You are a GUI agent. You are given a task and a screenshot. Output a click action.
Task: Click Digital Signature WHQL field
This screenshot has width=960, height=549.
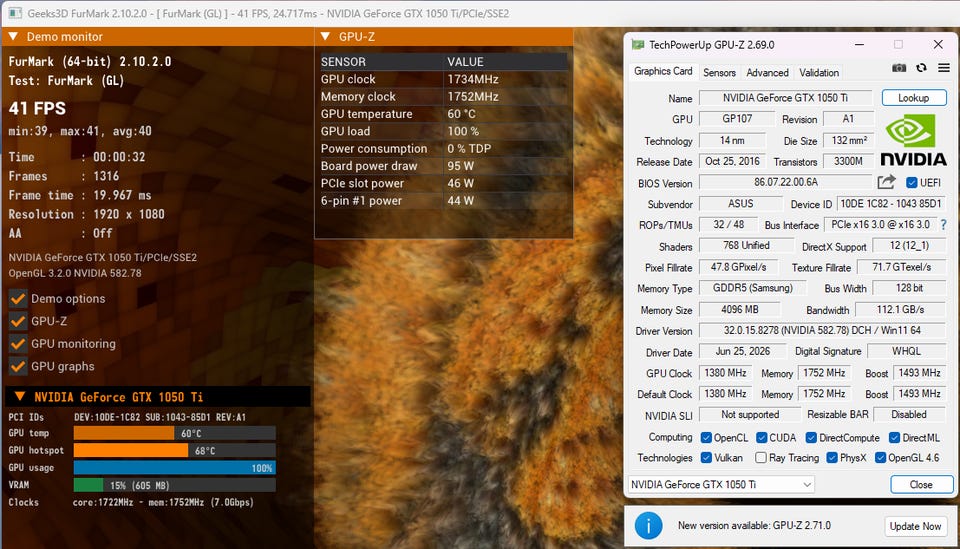coord(906,351)
